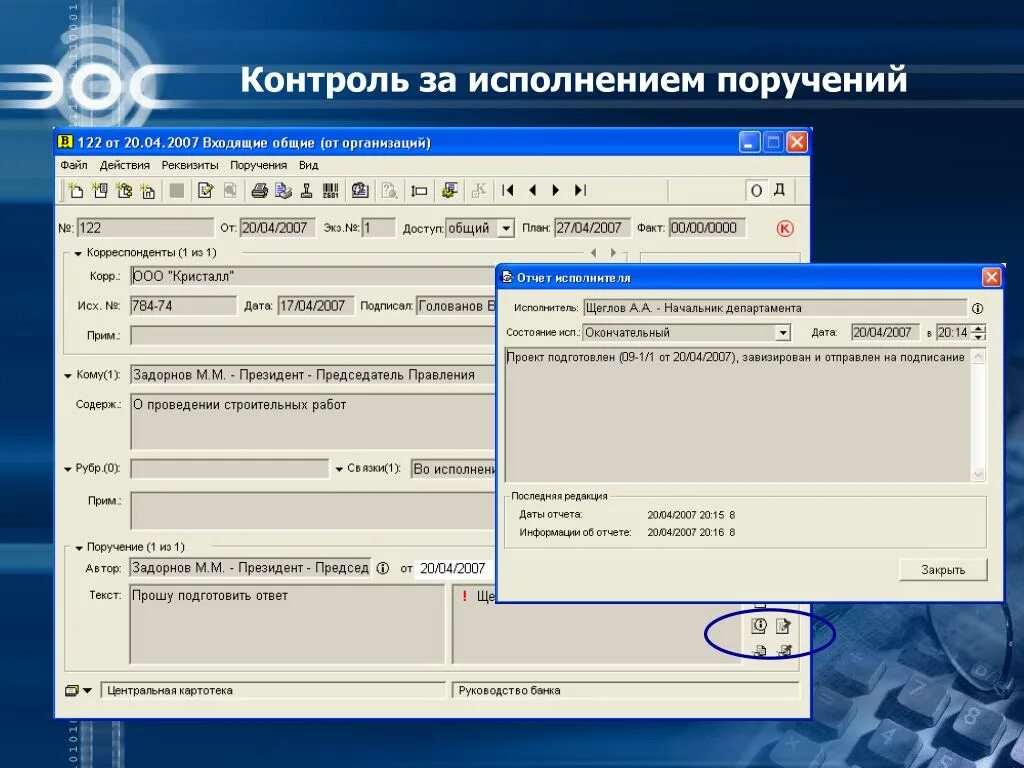The image size is (1024, 768).
Task: Click the План date field 27/04/2007
Action: coord(593,228)
